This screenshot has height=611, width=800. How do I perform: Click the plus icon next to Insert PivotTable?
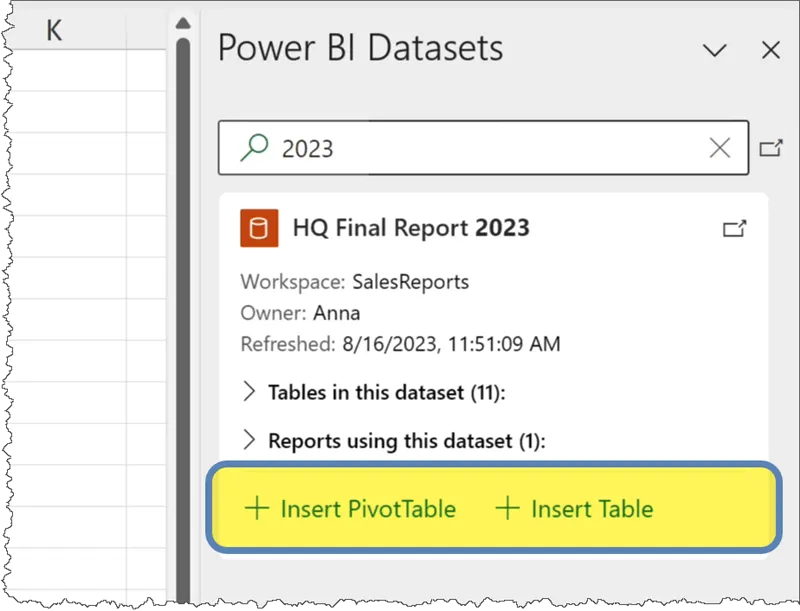257,508
